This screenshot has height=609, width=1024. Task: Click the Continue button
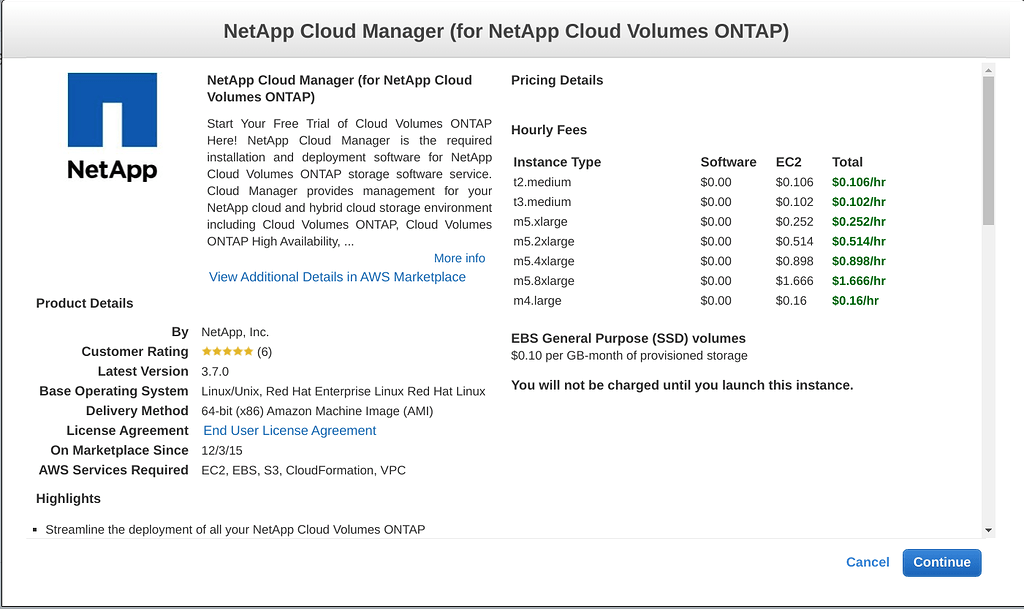[x=941, y=562]
